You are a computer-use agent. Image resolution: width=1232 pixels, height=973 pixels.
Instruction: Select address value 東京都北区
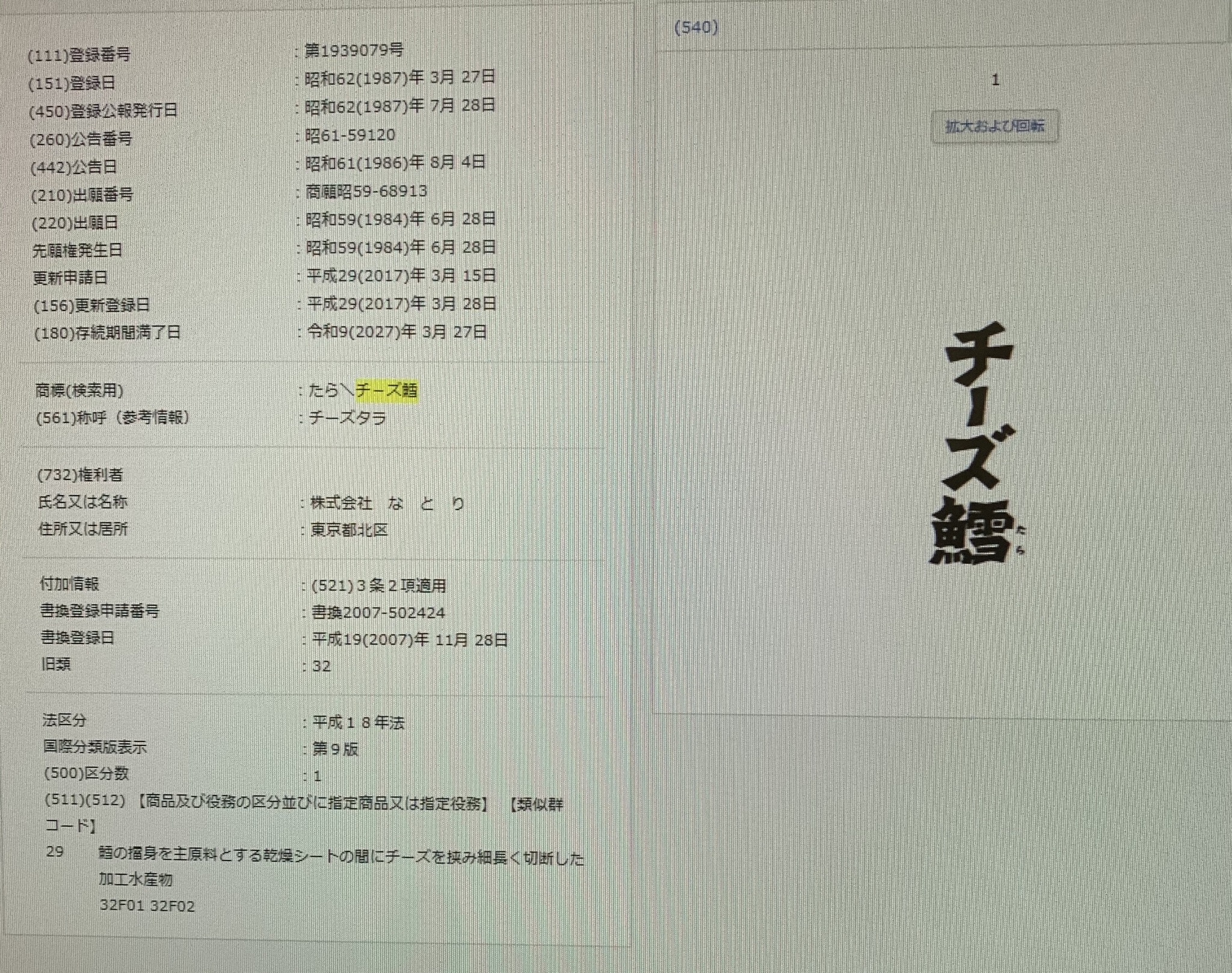click(350, 530)
